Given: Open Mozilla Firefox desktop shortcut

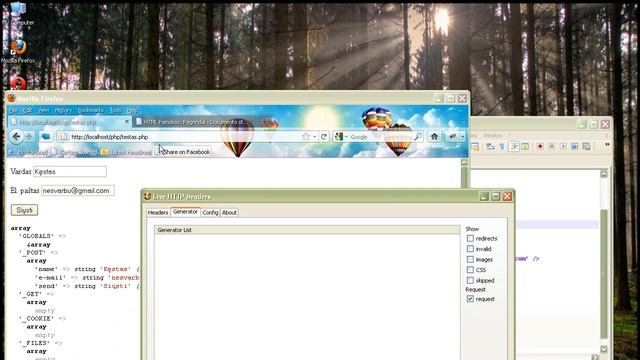Looking at the screenshot, I should (18, 51).
